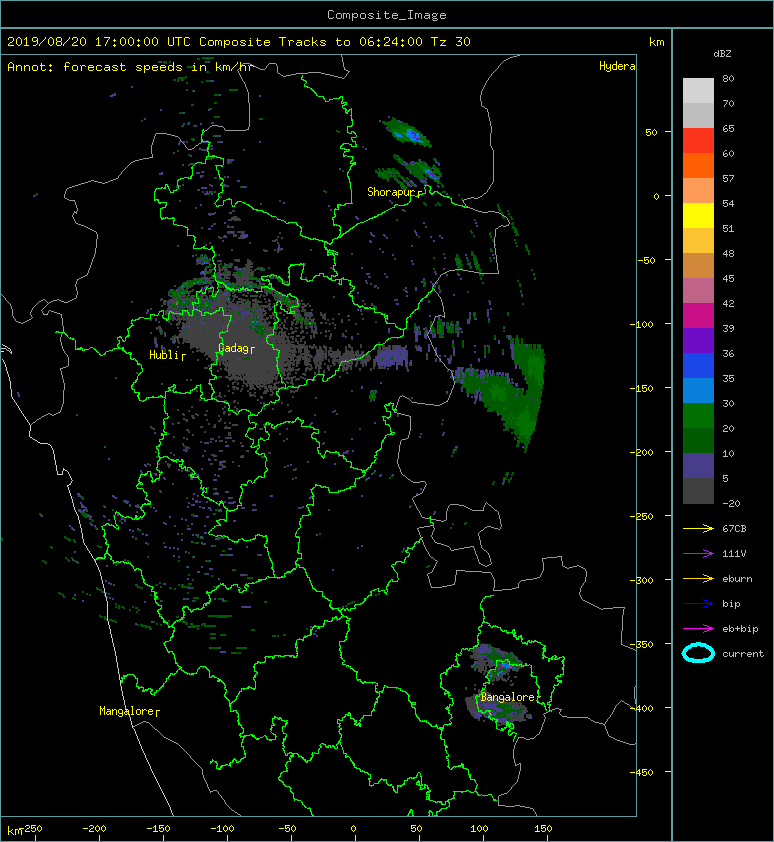Click the 'dBZ' scale heading
The height and width of the screenshot is (842, 774).
coord(722,54)
